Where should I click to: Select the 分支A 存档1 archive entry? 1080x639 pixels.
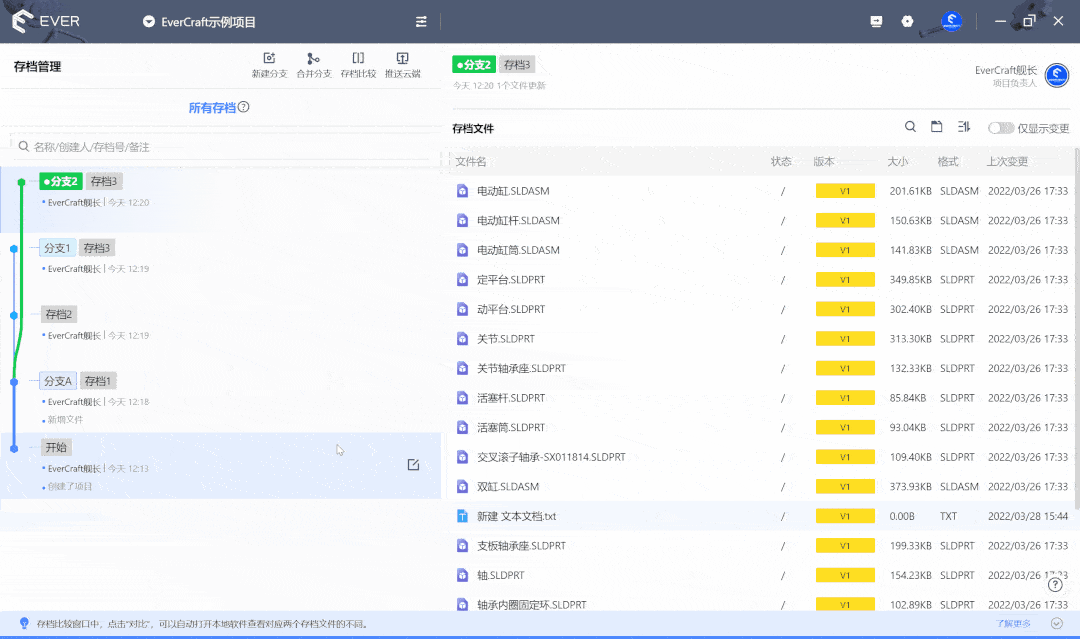[220, 399]
